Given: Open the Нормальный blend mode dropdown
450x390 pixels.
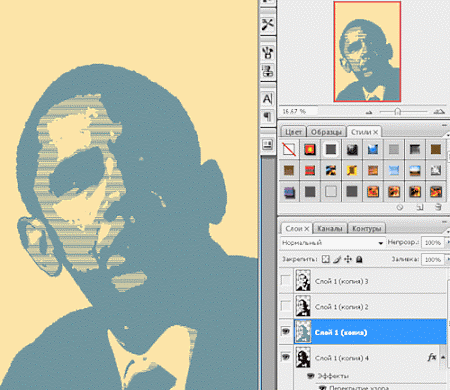Looking at the screenshot, I should (x=332, y=242).
